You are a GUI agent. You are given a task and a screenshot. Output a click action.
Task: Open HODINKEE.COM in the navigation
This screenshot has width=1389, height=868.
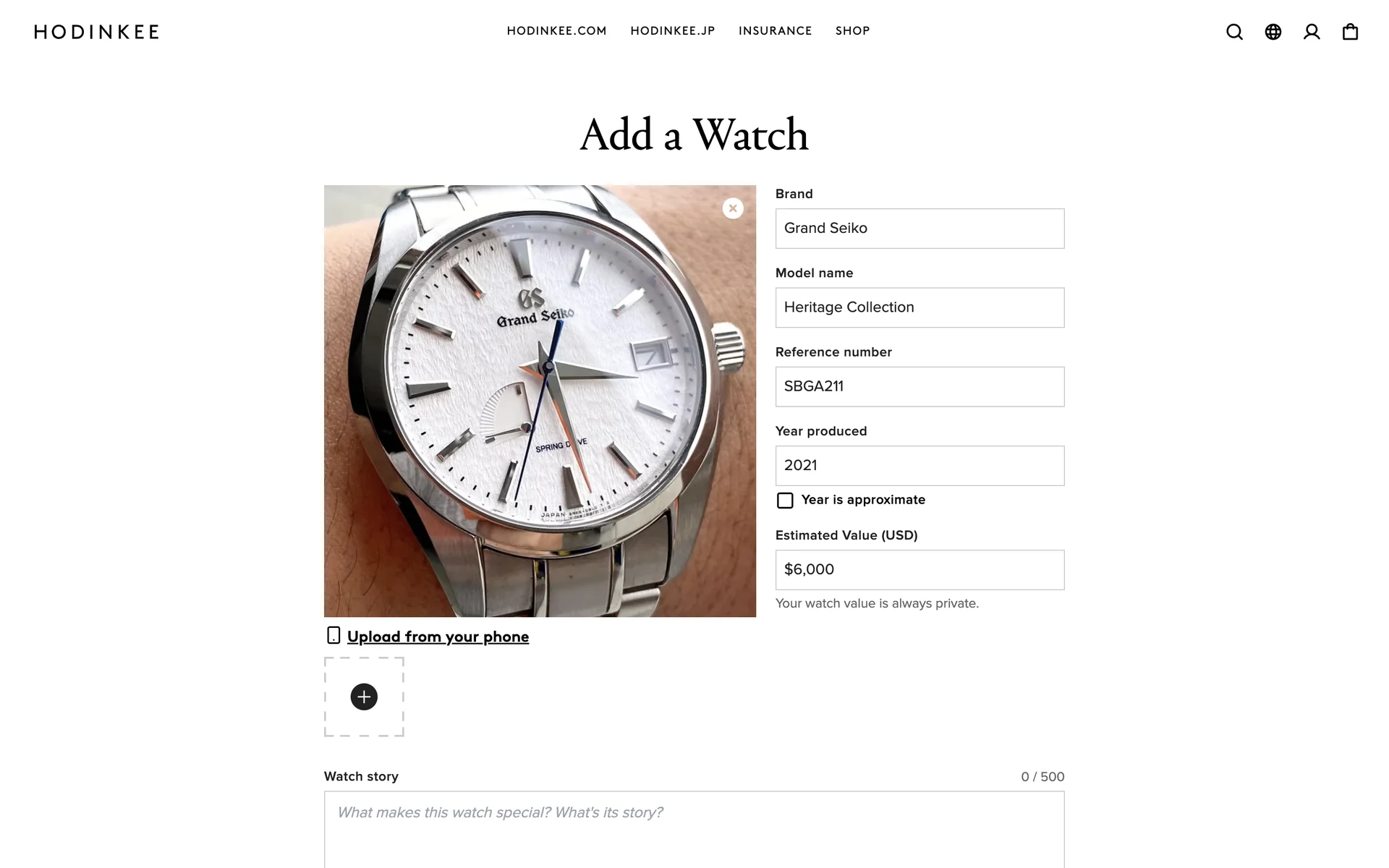point(556,31)
